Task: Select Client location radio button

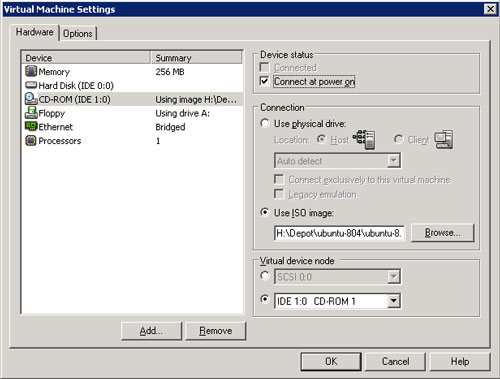Action: coord(398,139)
